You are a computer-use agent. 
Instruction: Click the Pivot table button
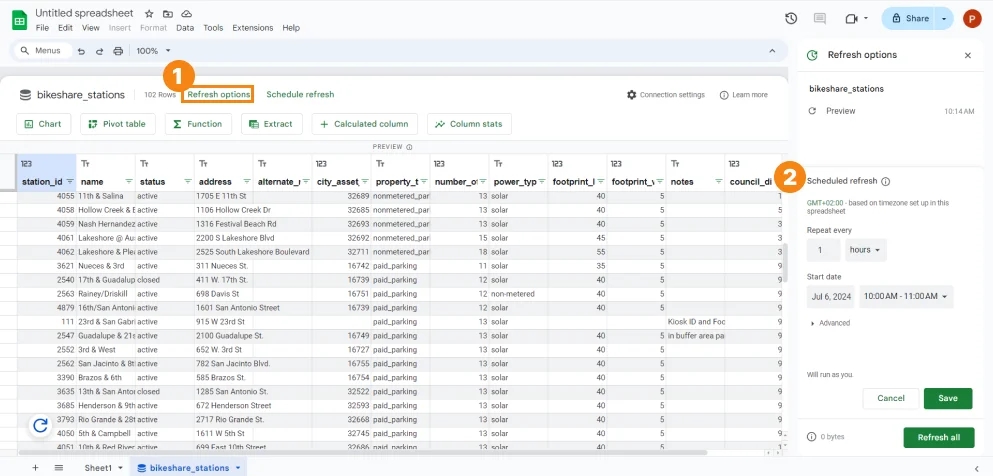point(118,124)
